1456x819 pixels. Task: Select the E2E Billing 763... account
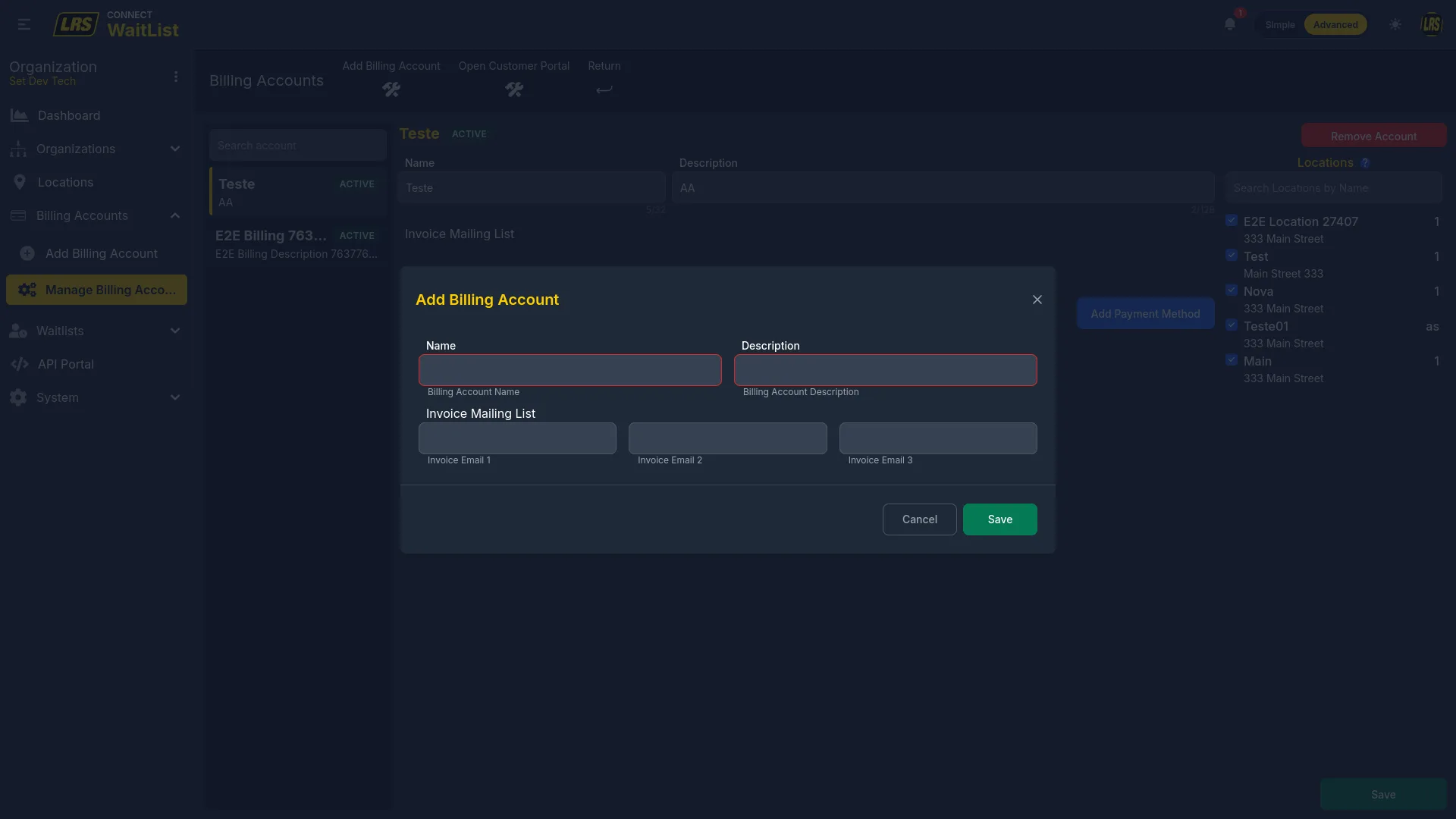298,244
